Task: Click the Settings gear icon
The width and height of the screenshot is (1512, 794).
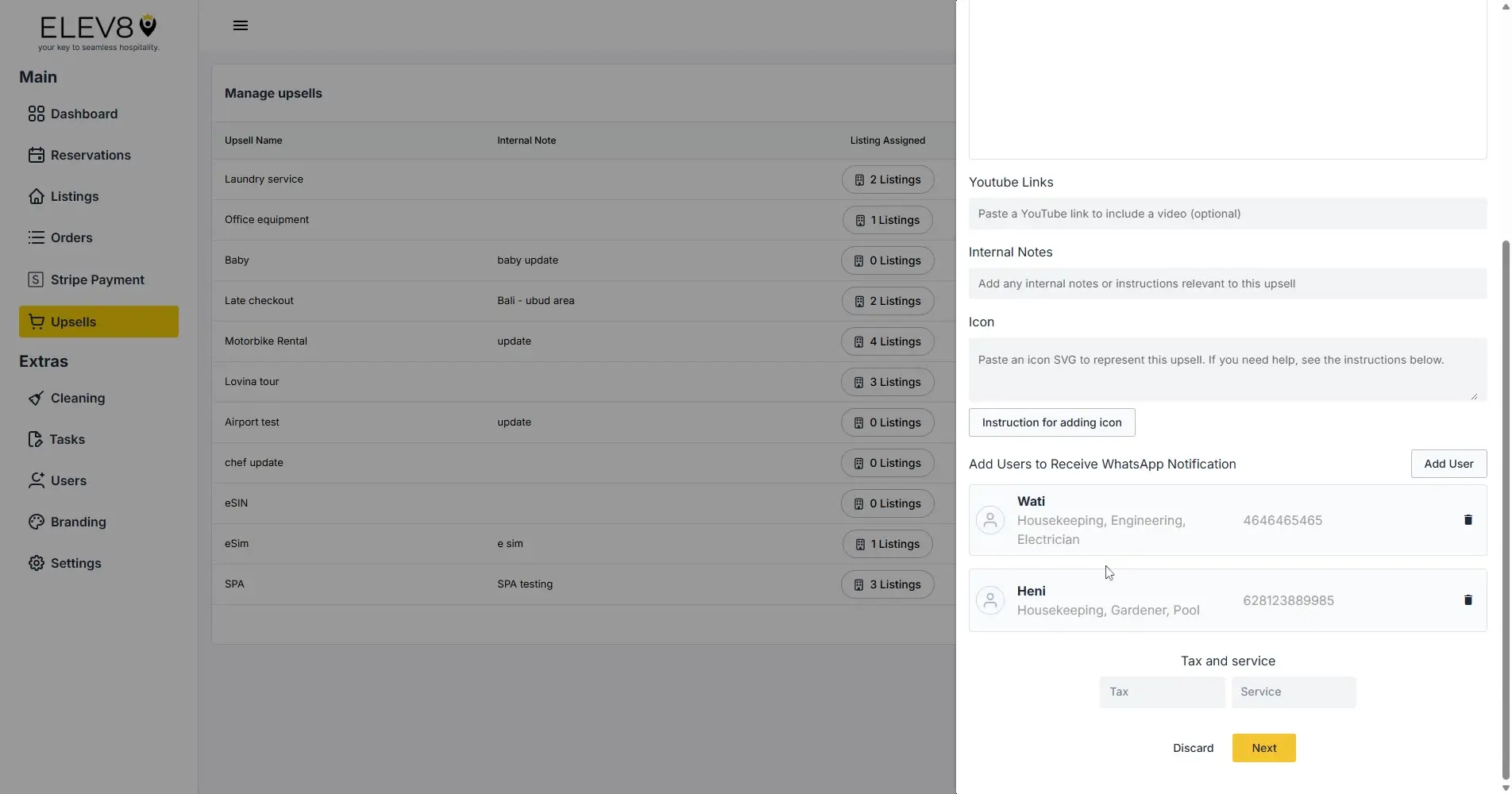Action: pyautogui.click(x=37, y=563)
